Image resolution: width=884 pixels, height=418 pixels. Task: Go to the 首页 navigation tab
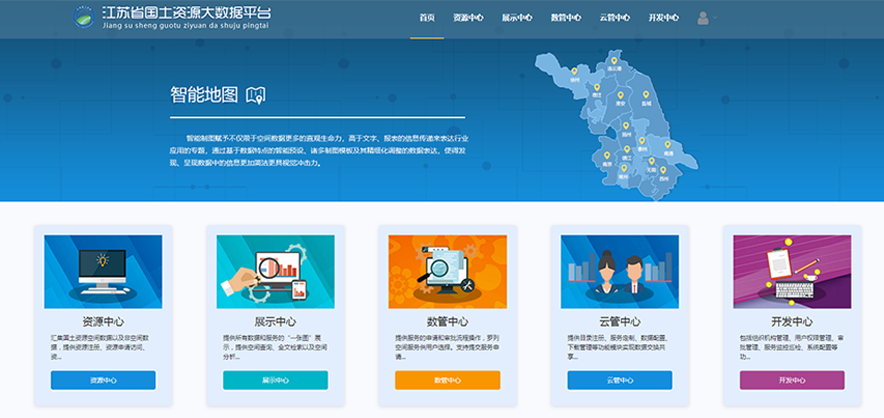click(427, 18)
